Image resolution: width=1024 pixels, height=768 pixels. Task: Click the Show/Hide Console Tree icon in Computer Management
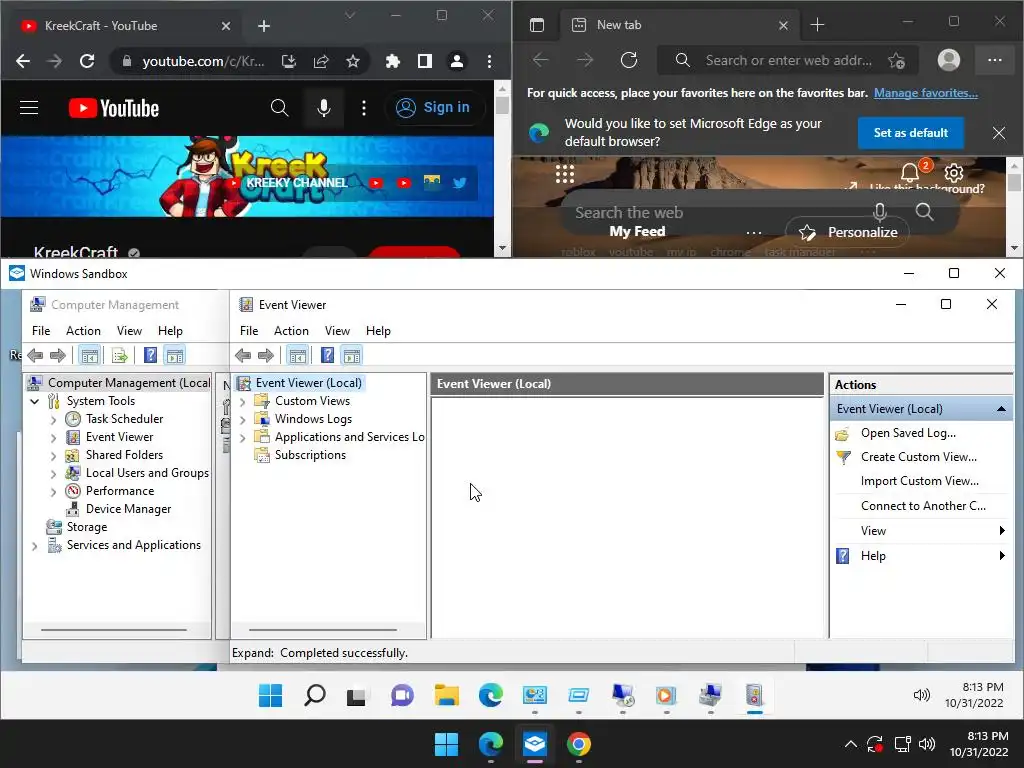pos(89,355)
